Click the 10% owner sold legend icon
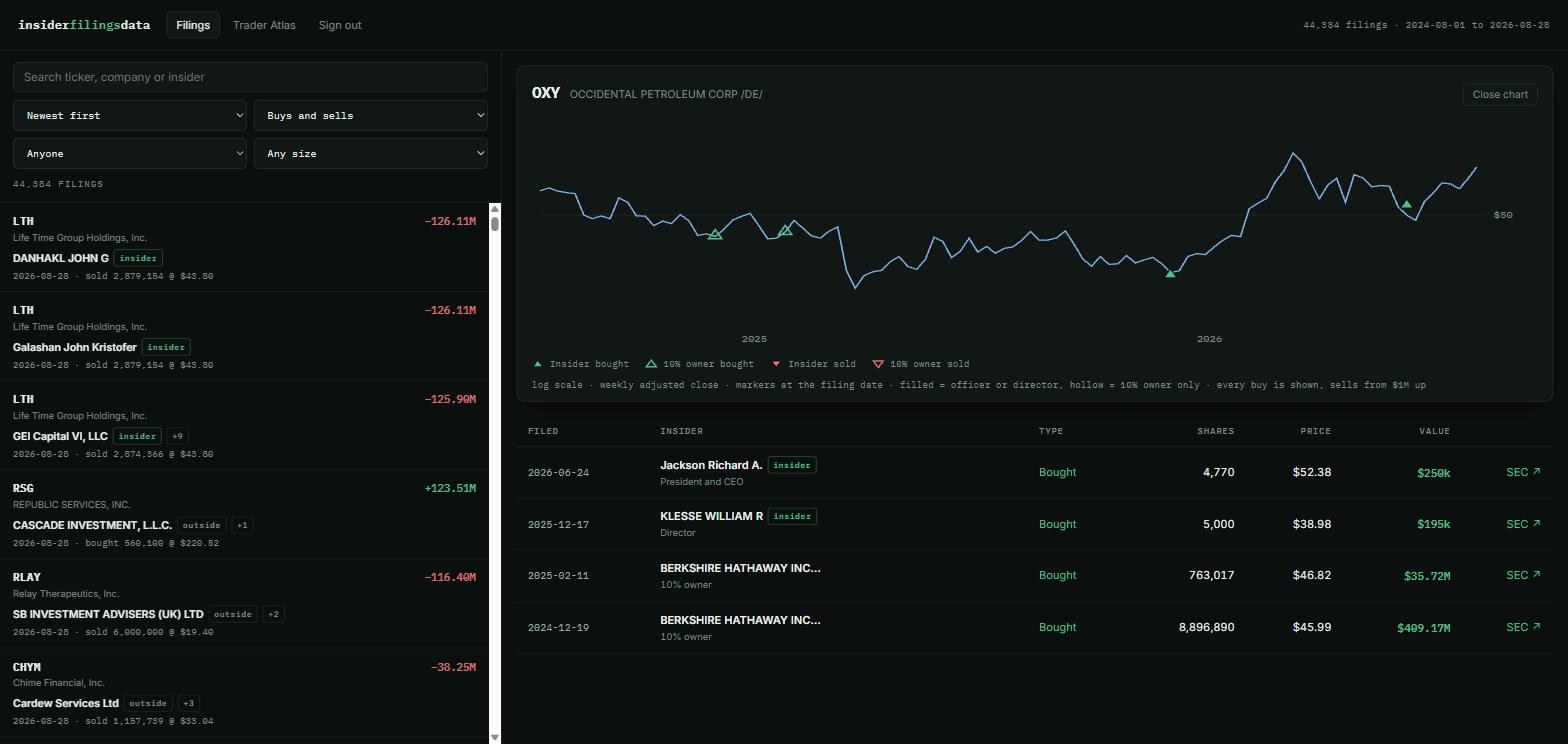Viewport: 1568px width, 744px height. 878,364
